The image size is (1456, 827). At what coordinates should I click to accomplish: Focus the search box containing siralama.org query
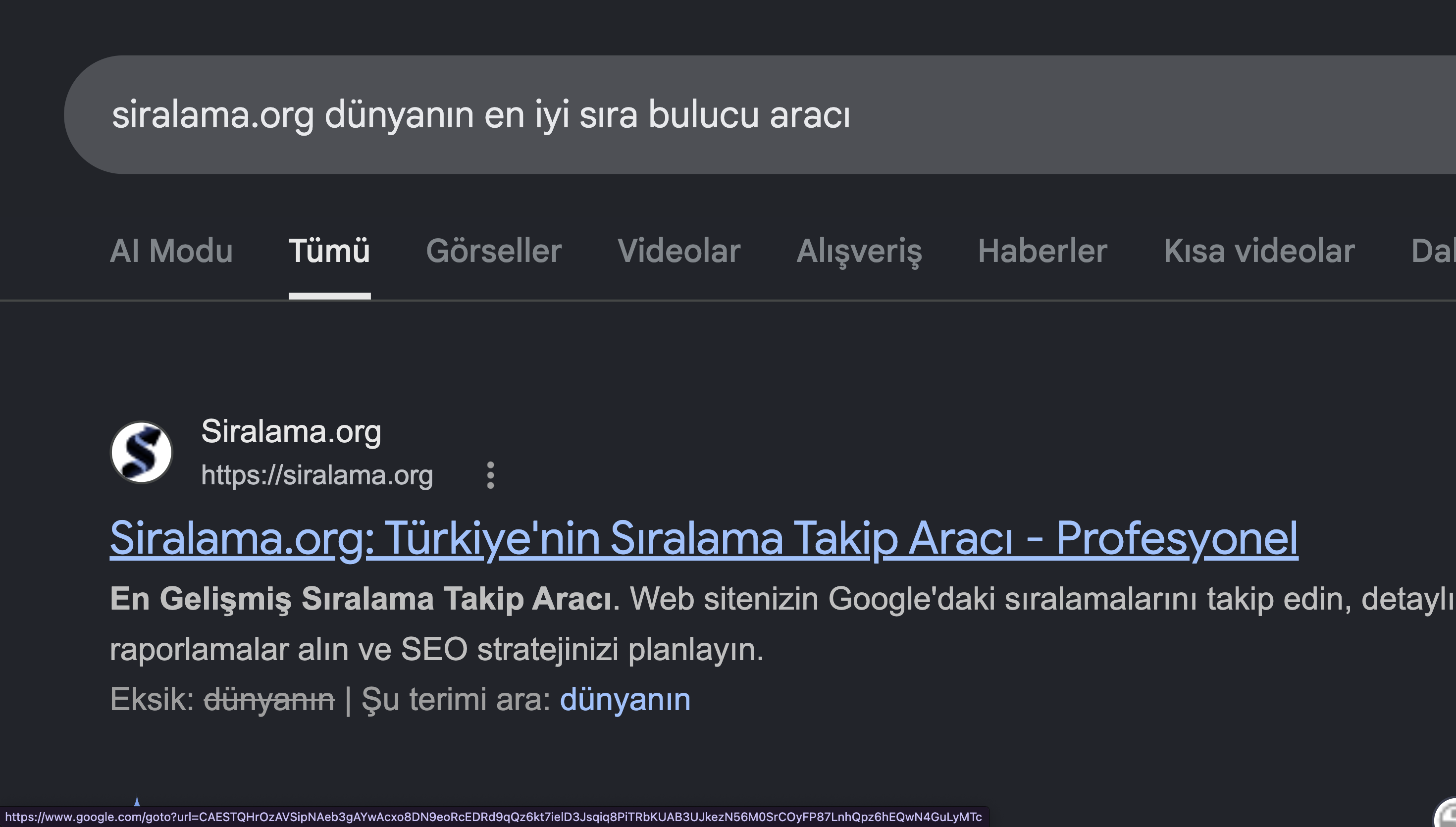coord(760,115)
